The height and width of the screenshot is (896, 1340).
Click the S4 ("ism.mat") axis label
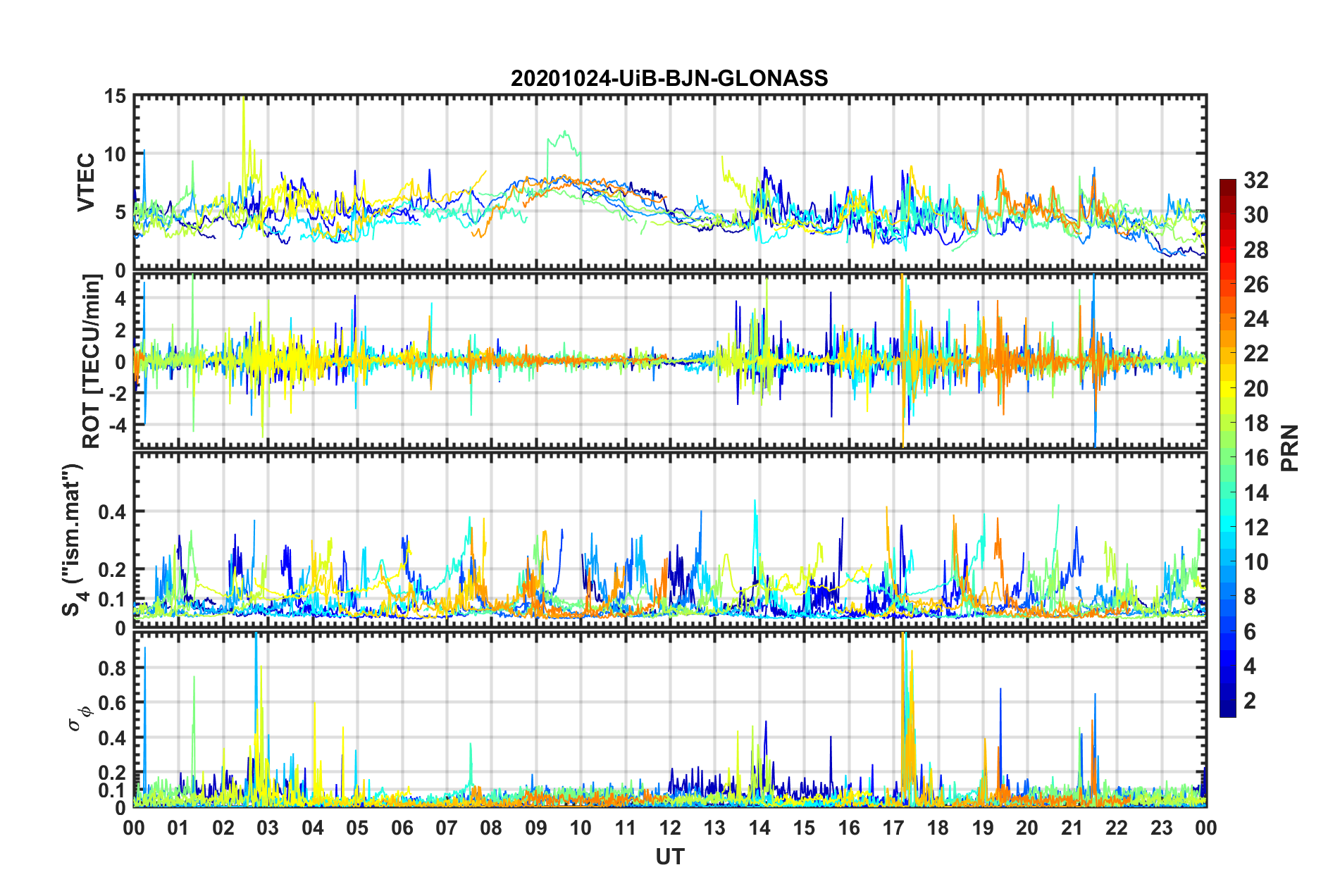click(73, 540)
